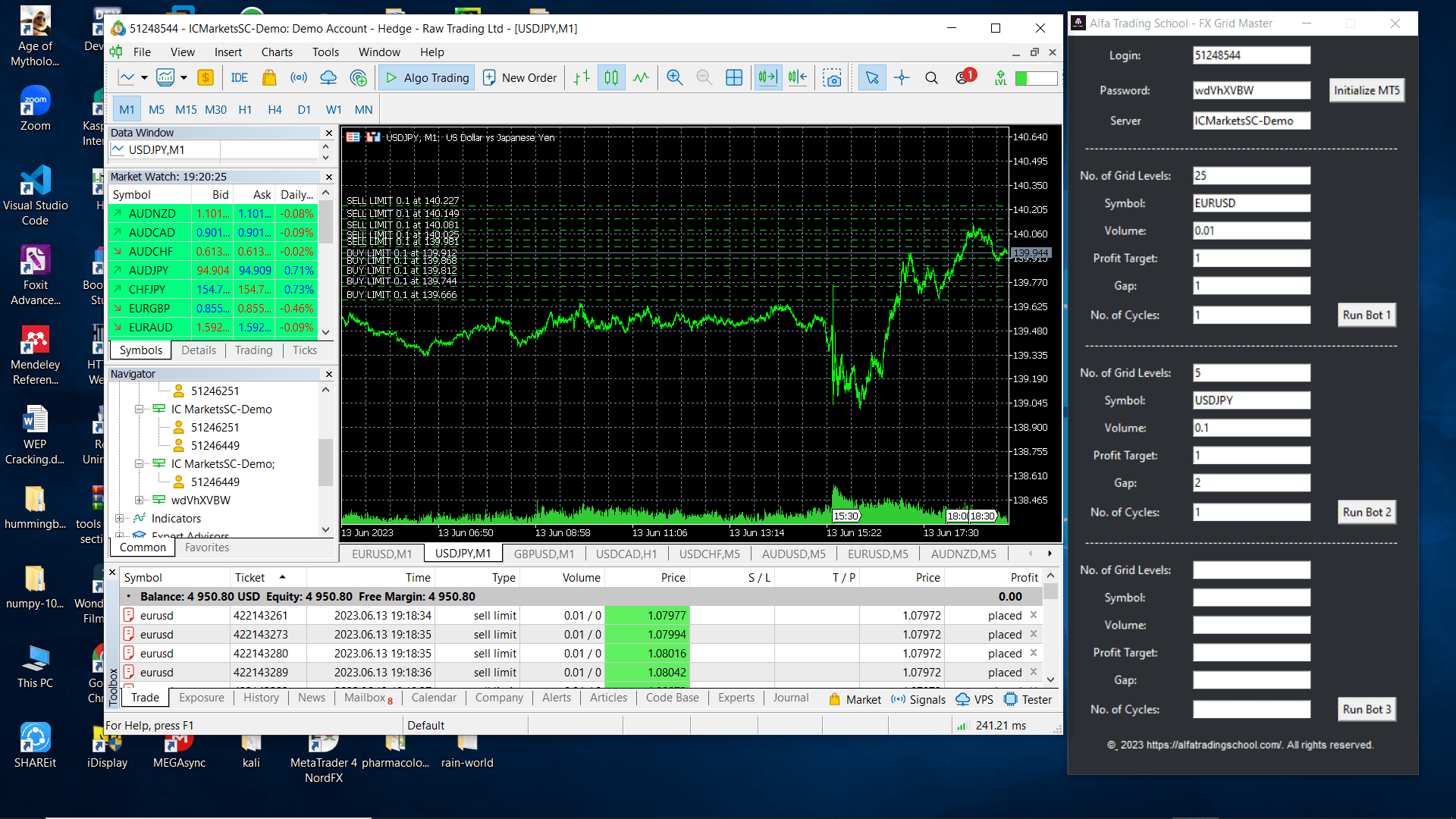Switch timeframe to M5
This screenshot has height=819, width=1456.
tap(156, 109)
